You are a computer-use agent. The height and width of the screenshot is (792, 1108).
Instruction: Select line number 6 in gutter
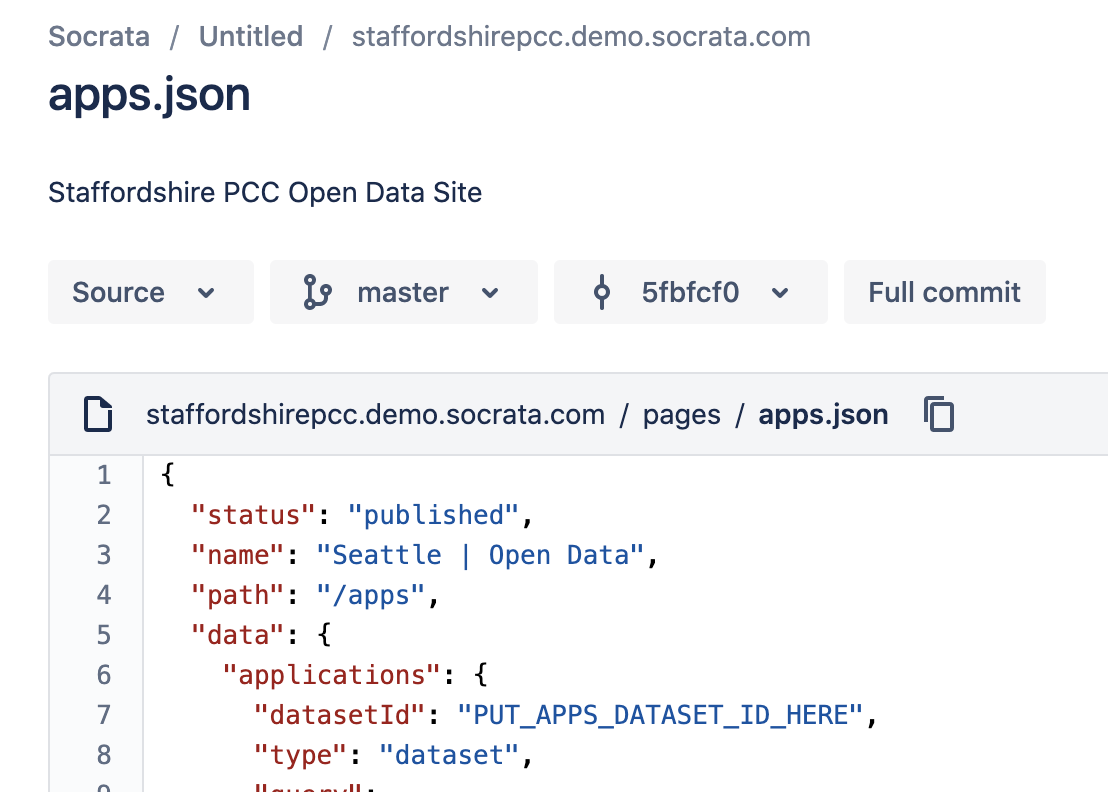pyautogui.click(x=104, y=675)
